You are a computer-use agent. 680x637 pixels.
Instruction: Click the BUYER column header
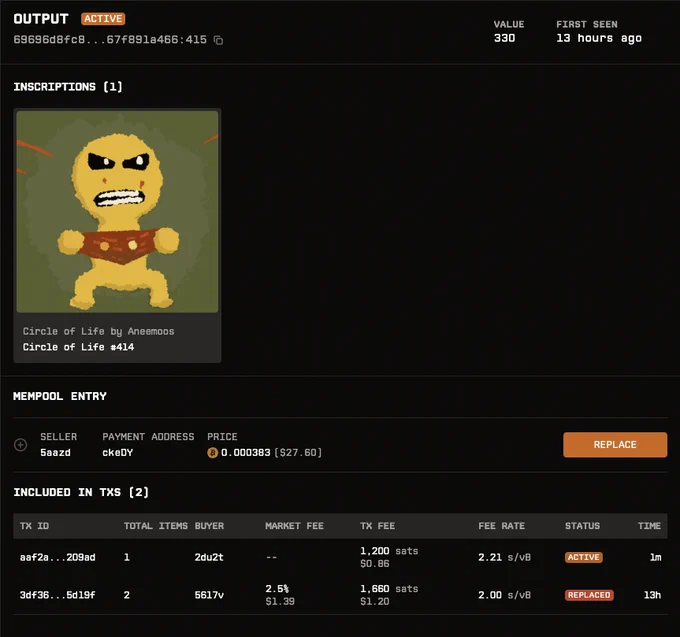pos(209,526)
